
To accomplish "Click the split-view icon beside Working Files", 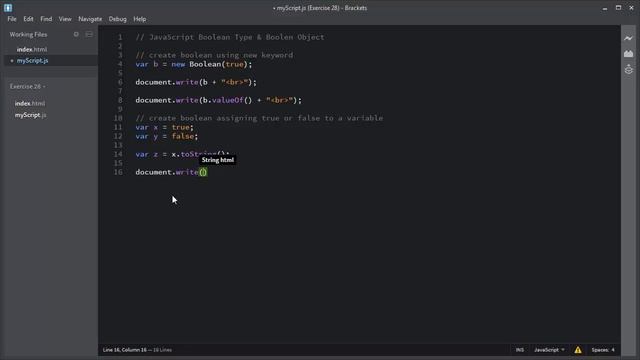I will coord(89,34).
